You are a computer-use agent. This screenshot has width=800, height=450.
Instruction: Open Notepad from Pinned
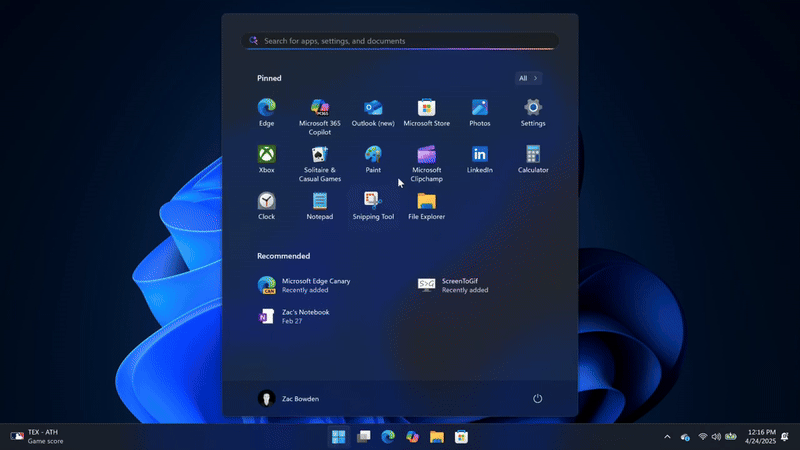[x=319, y=206]
